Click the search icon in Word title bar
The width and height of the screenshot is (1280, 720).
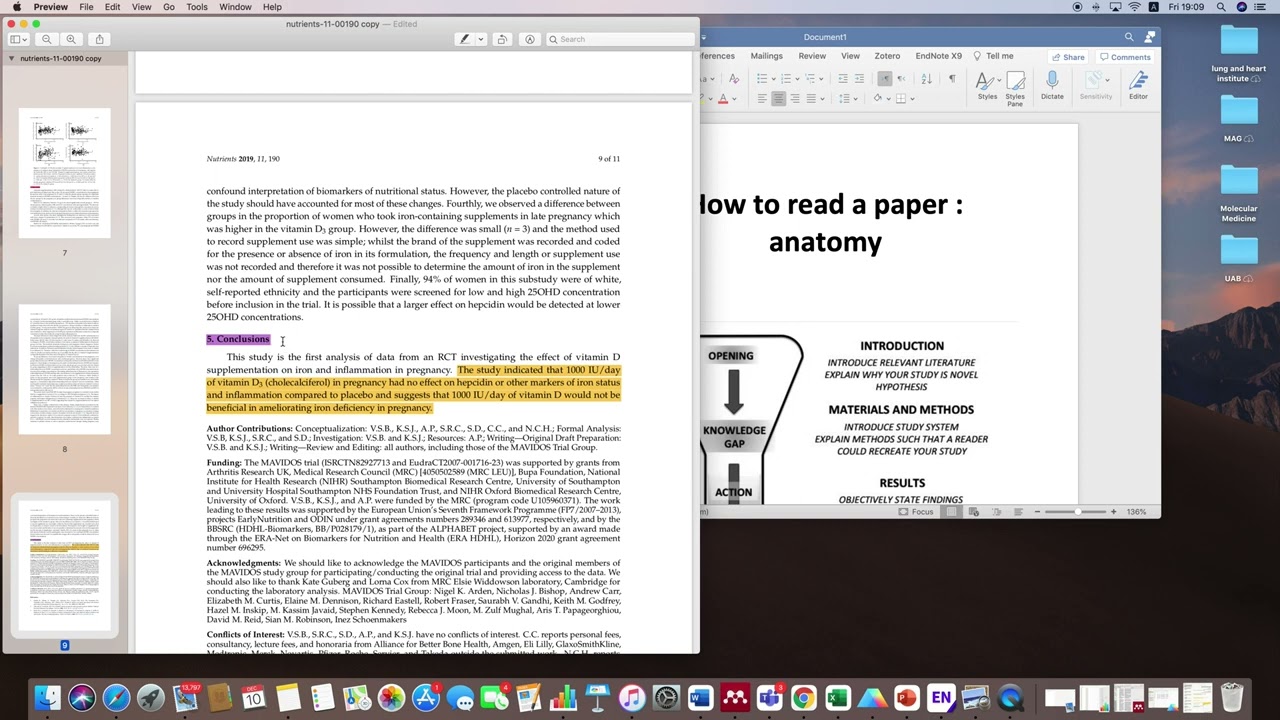pyautogui.click(x=1129, y=37)
